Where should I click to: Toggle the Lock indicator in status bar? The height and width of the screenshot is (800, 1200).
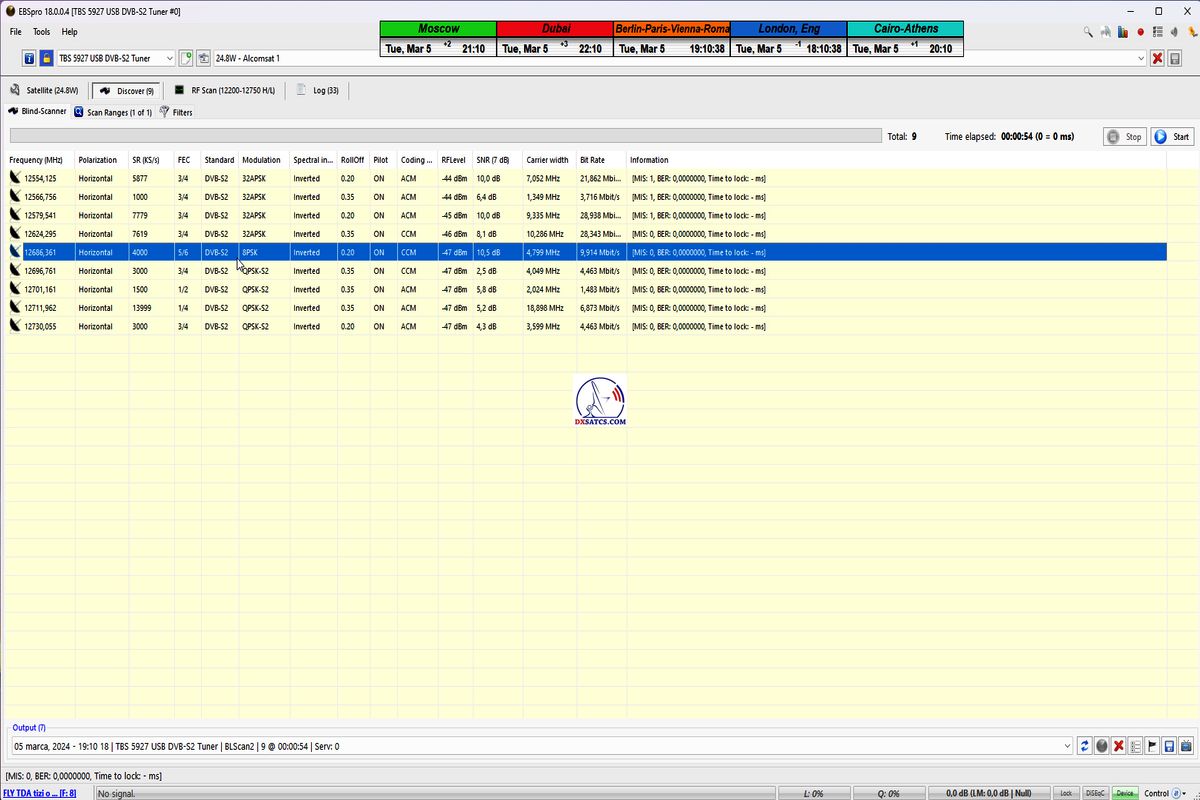(1066, 793)
